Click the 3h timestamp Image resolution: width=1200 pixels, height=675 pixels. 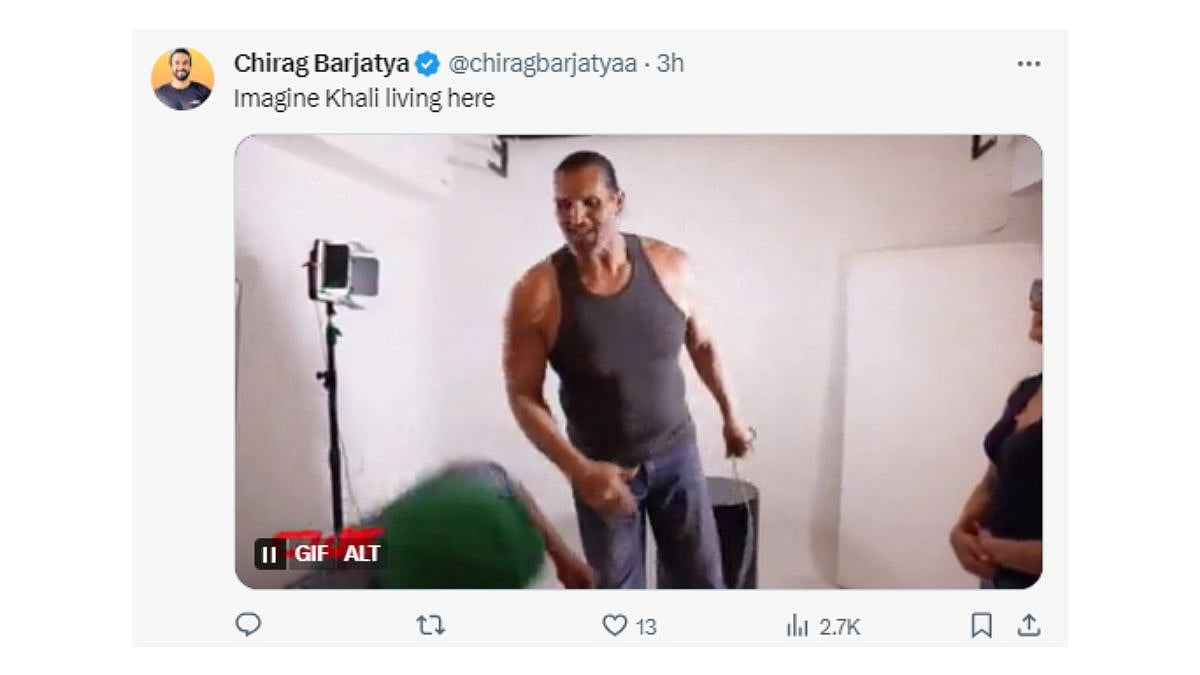click(670, 64)
